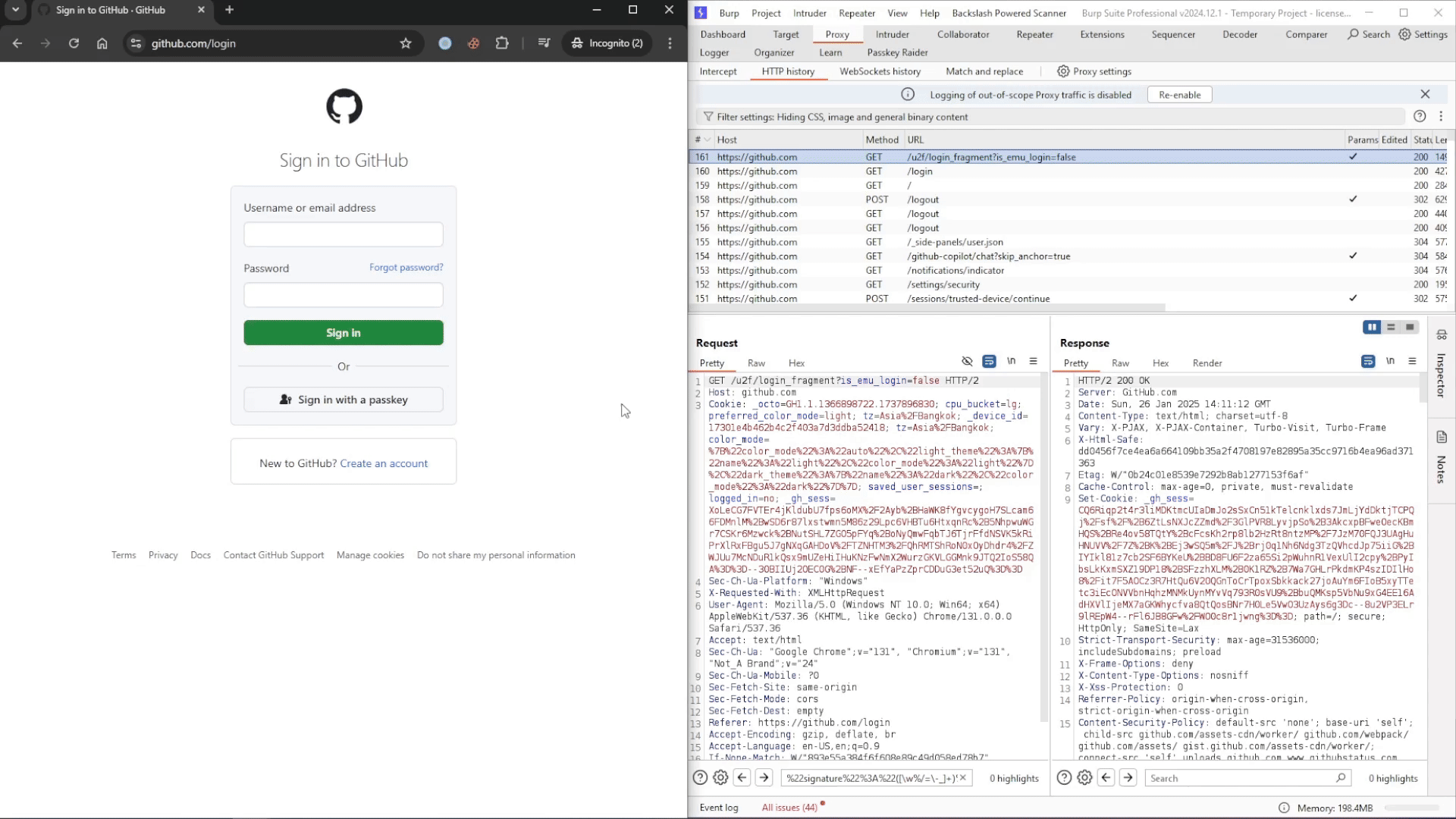
Task: Go to next match in Request search
Action: [x=764, y=777]
